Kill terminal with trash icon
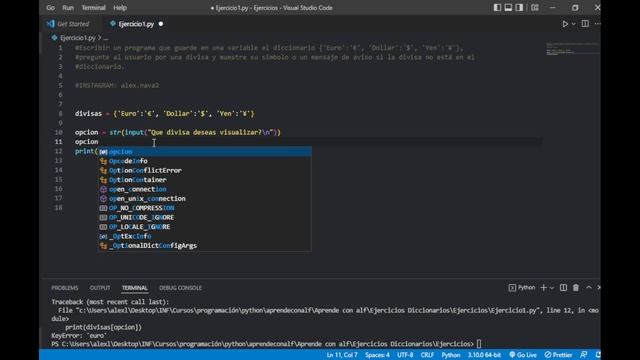 coord(576,288)
